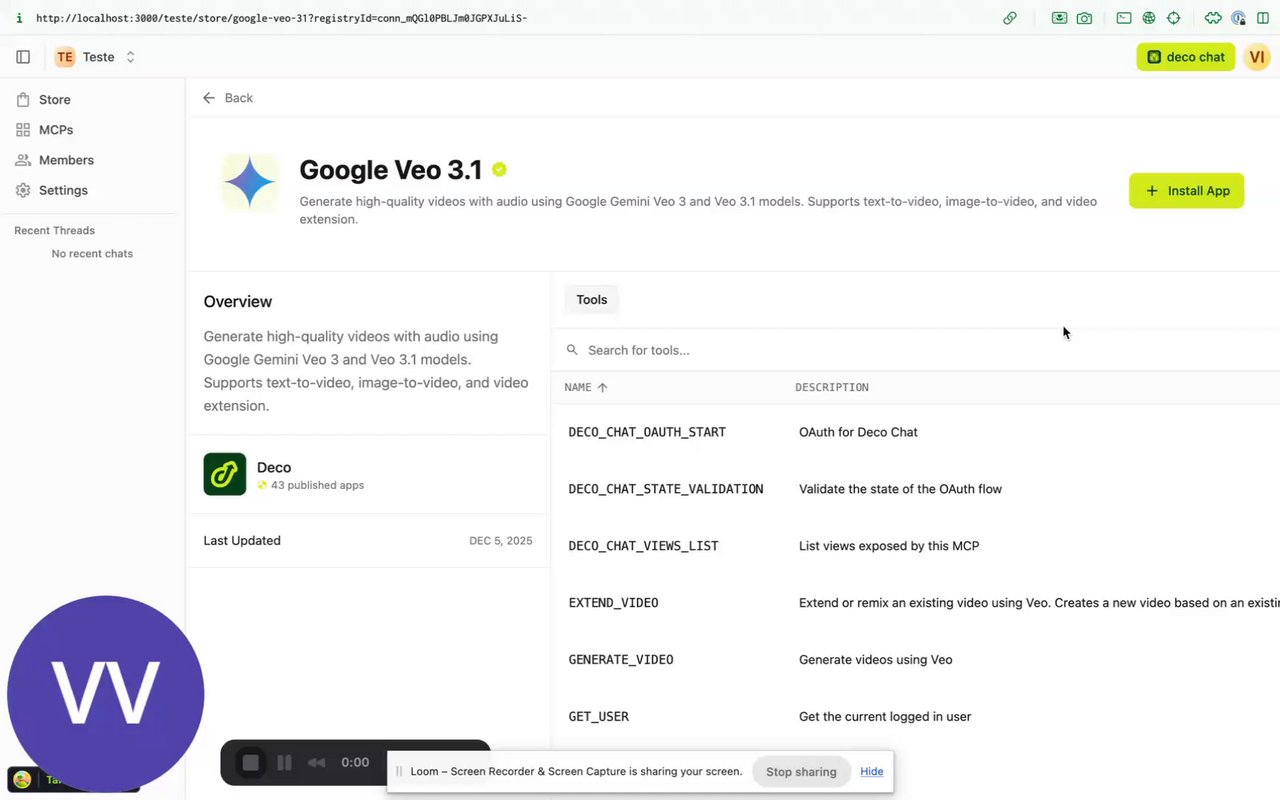
Task: Select the DECO_CHAT_OAUTH_START tool row
Action: click(915, 432)
